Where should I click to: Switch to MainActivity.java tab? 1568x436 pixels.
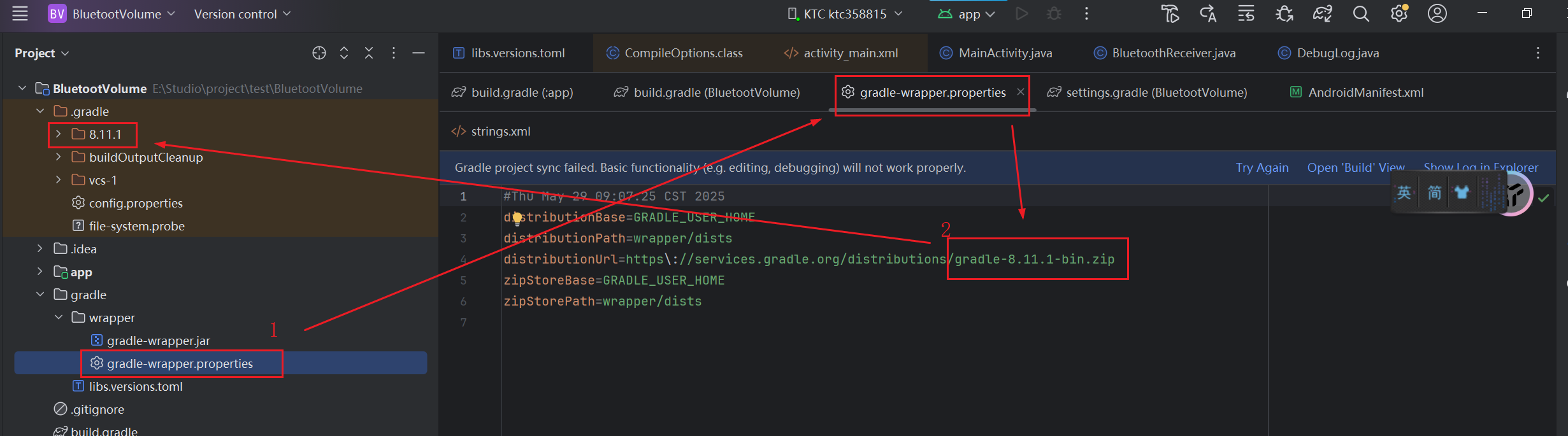coord(996,53)
